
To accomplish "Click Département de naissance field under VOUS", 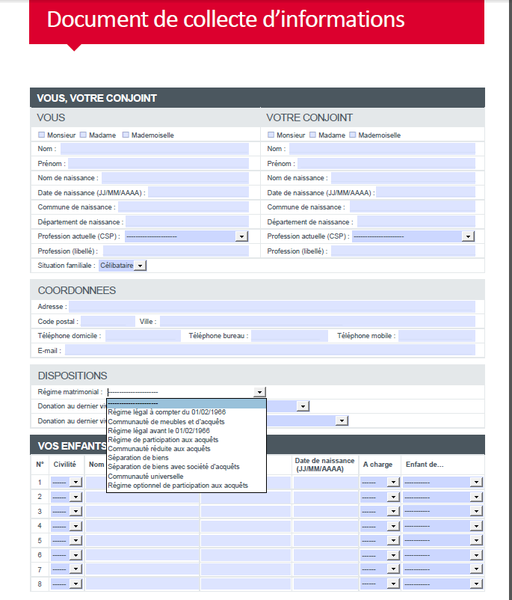I will click(188, 222).
